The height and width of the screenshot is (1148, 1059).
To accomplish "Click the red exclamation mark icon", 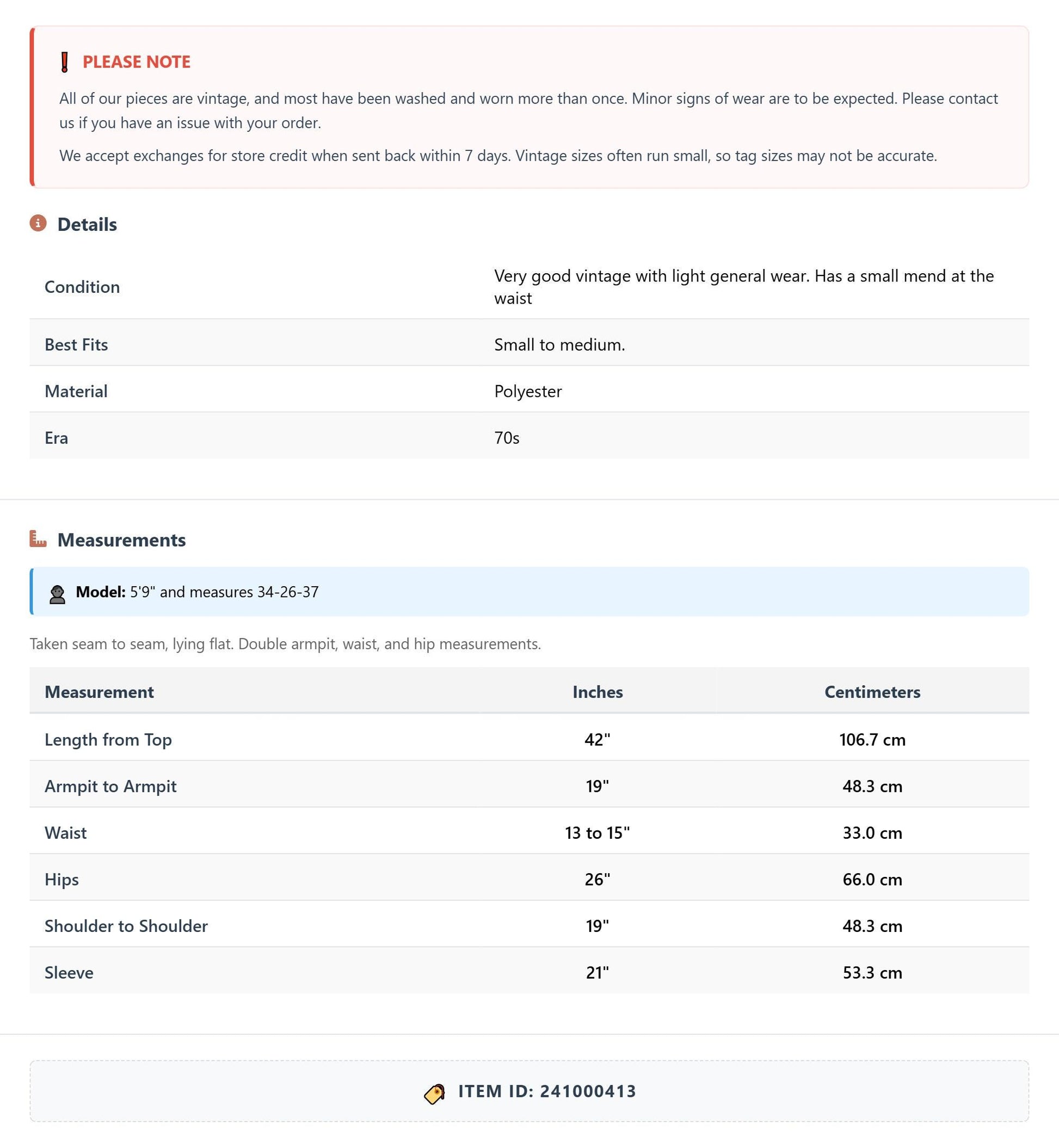I will [65, 62].
